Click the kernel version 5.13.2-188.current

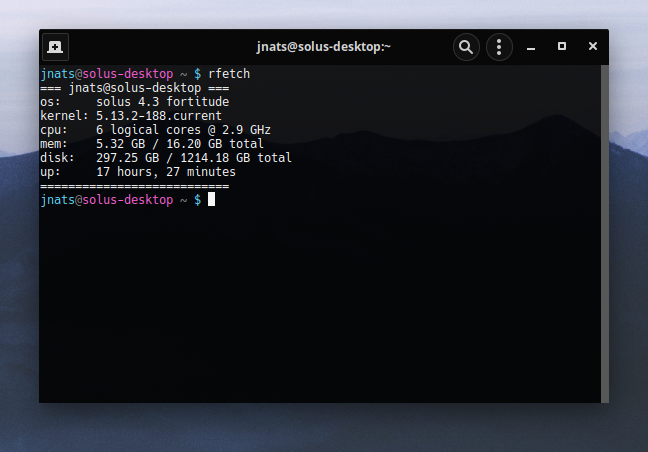click(x=159, y=116)
